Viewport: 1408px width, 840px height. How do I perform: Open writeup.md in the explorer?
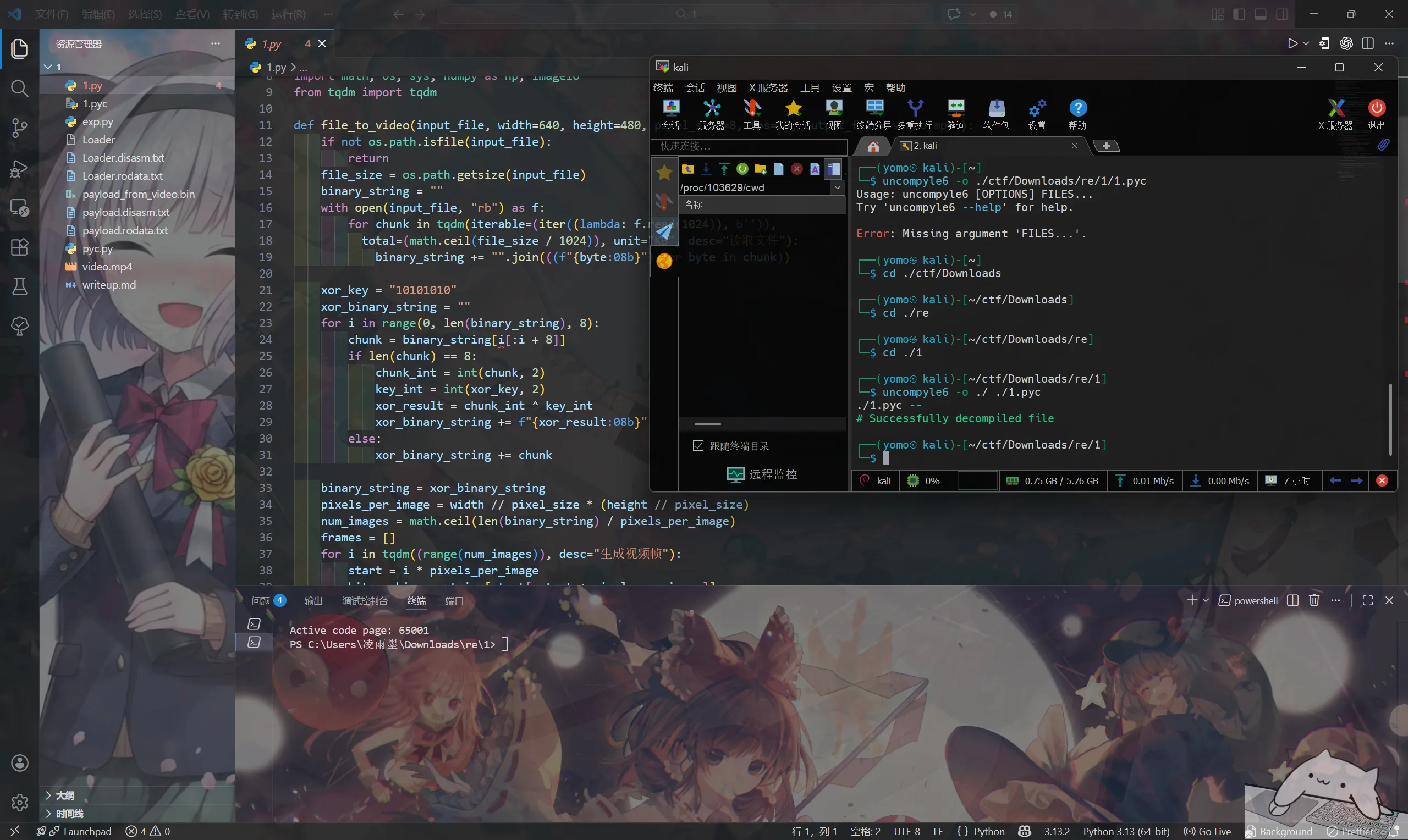click(x=137, y=285)
